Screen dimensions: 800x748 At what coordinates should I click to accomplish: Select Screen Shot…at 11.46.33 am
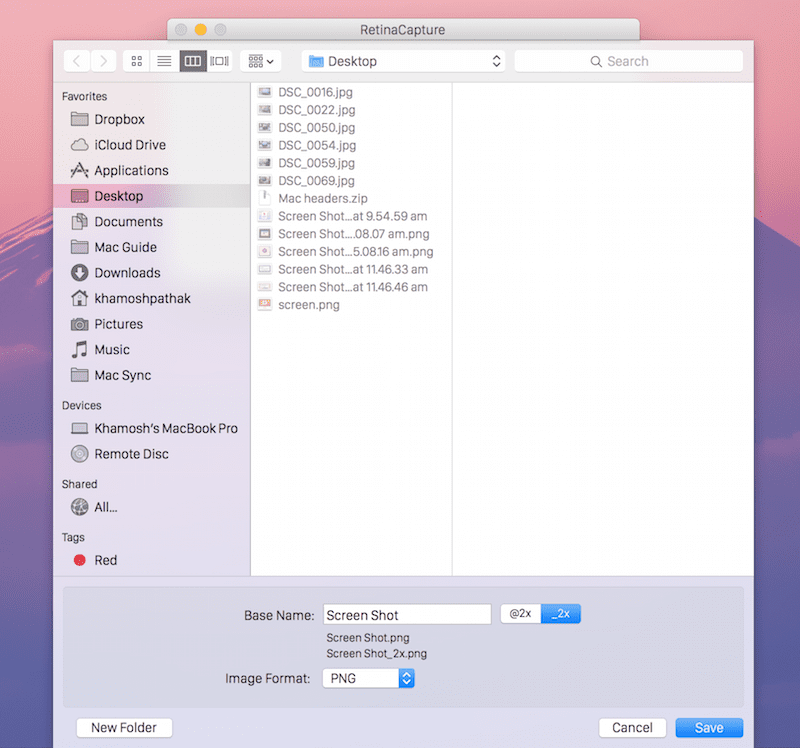pyautogui.click(x=351, y=269)
